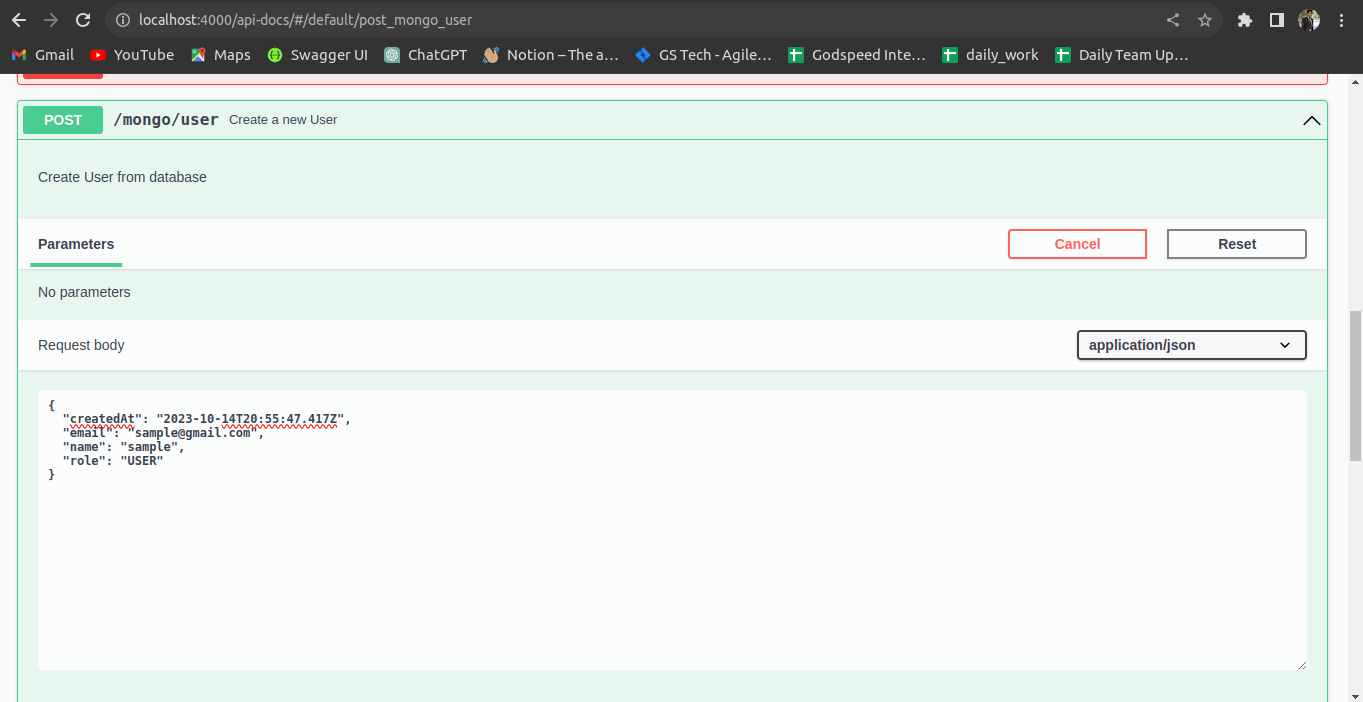
Task: Open the Extensions puzzle icon
Action: [1245, 20]
